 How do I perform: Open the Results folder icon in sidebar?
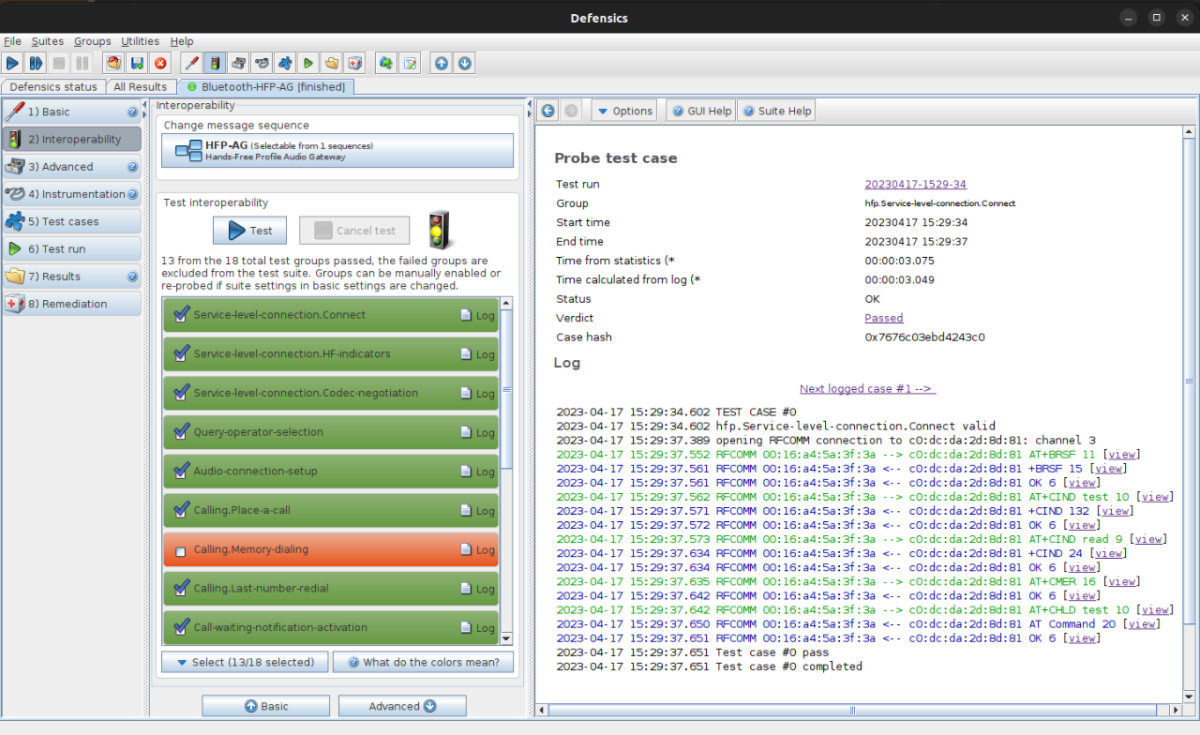coord(14,276)
